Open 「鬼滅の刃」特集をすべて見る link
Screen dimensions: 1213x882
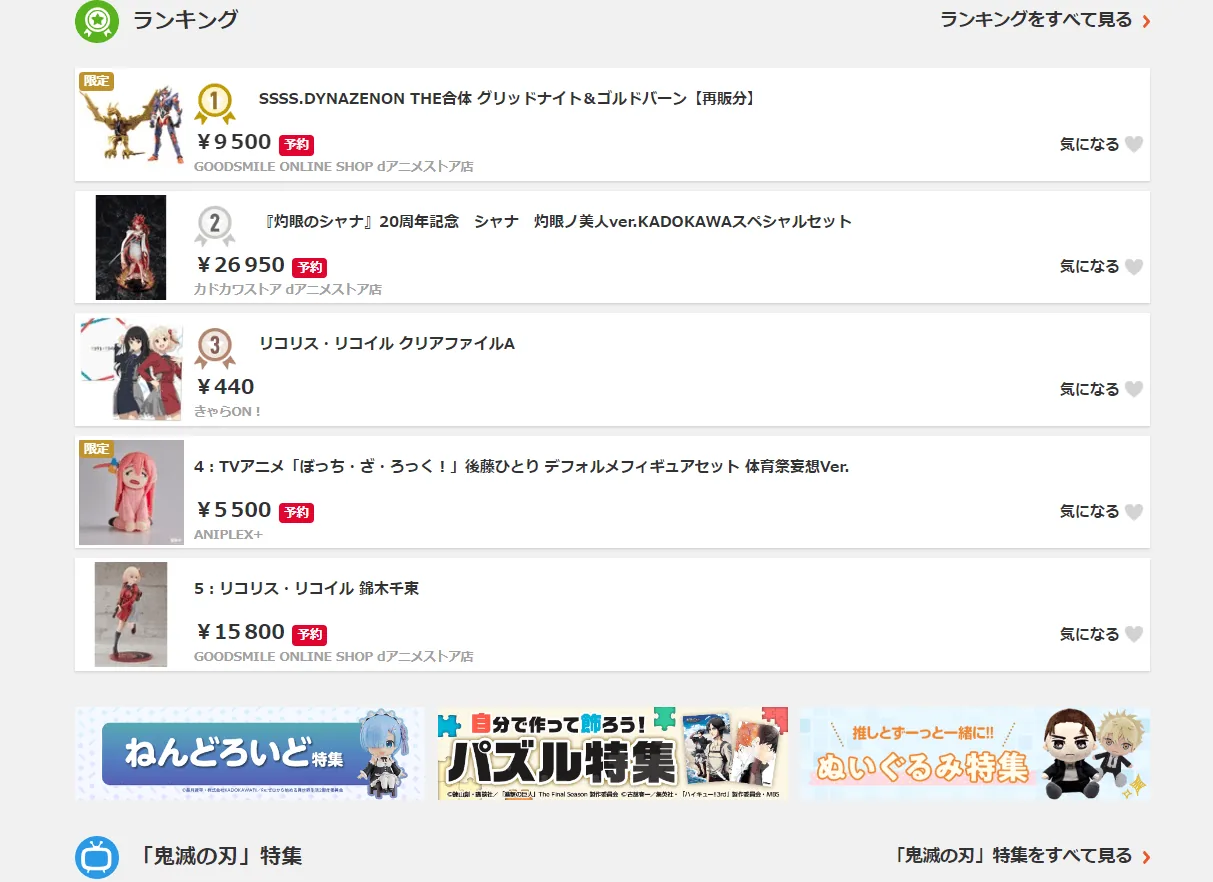point(1022,856)
